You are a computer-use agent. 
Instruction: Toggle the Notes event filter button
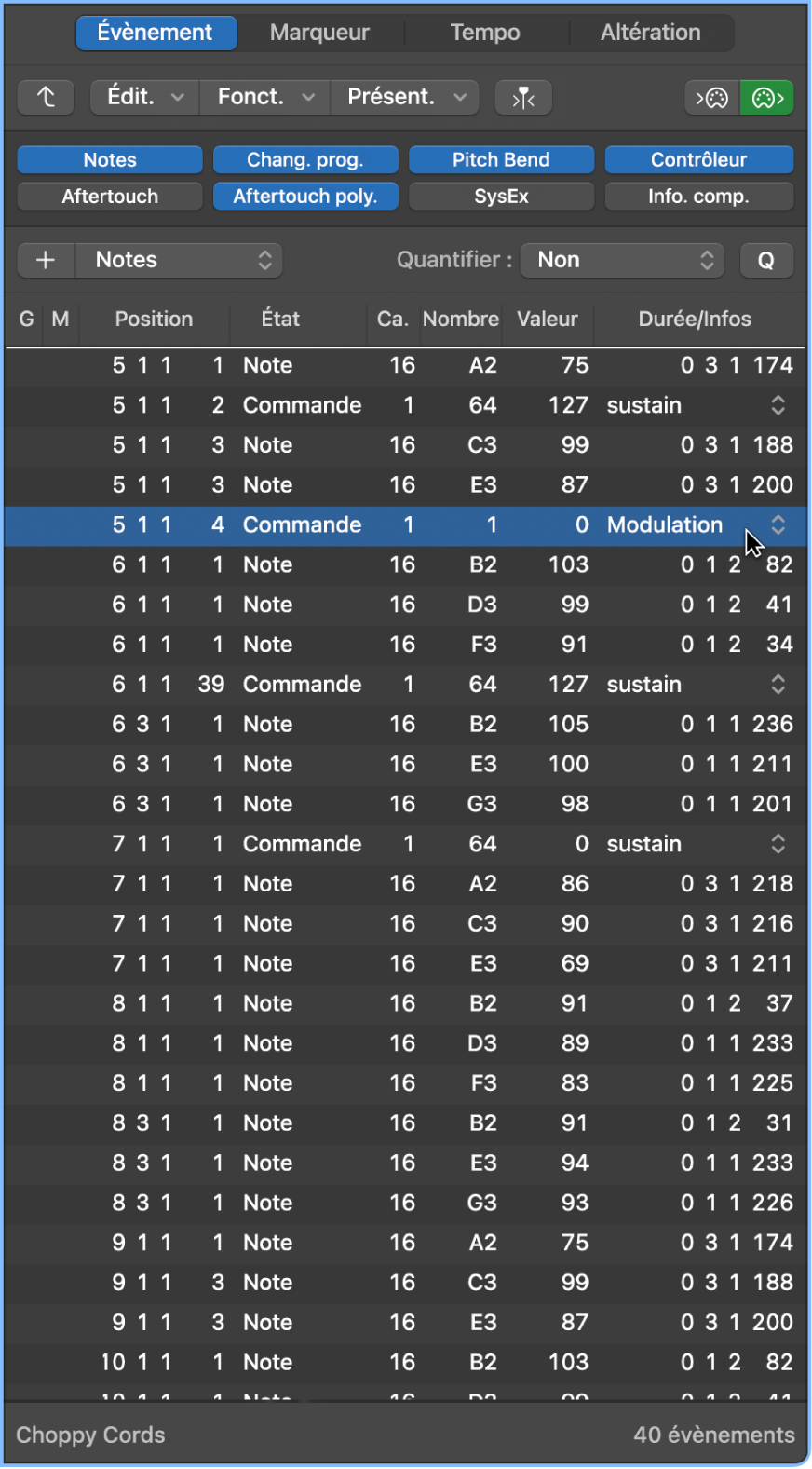coord(110,160)
